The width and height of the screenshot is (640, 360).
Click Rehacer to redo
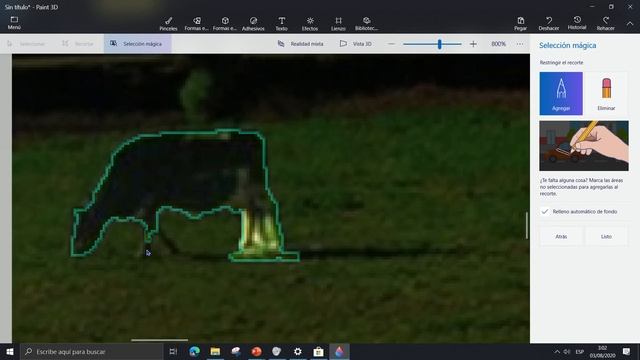(x=605, y=24)
